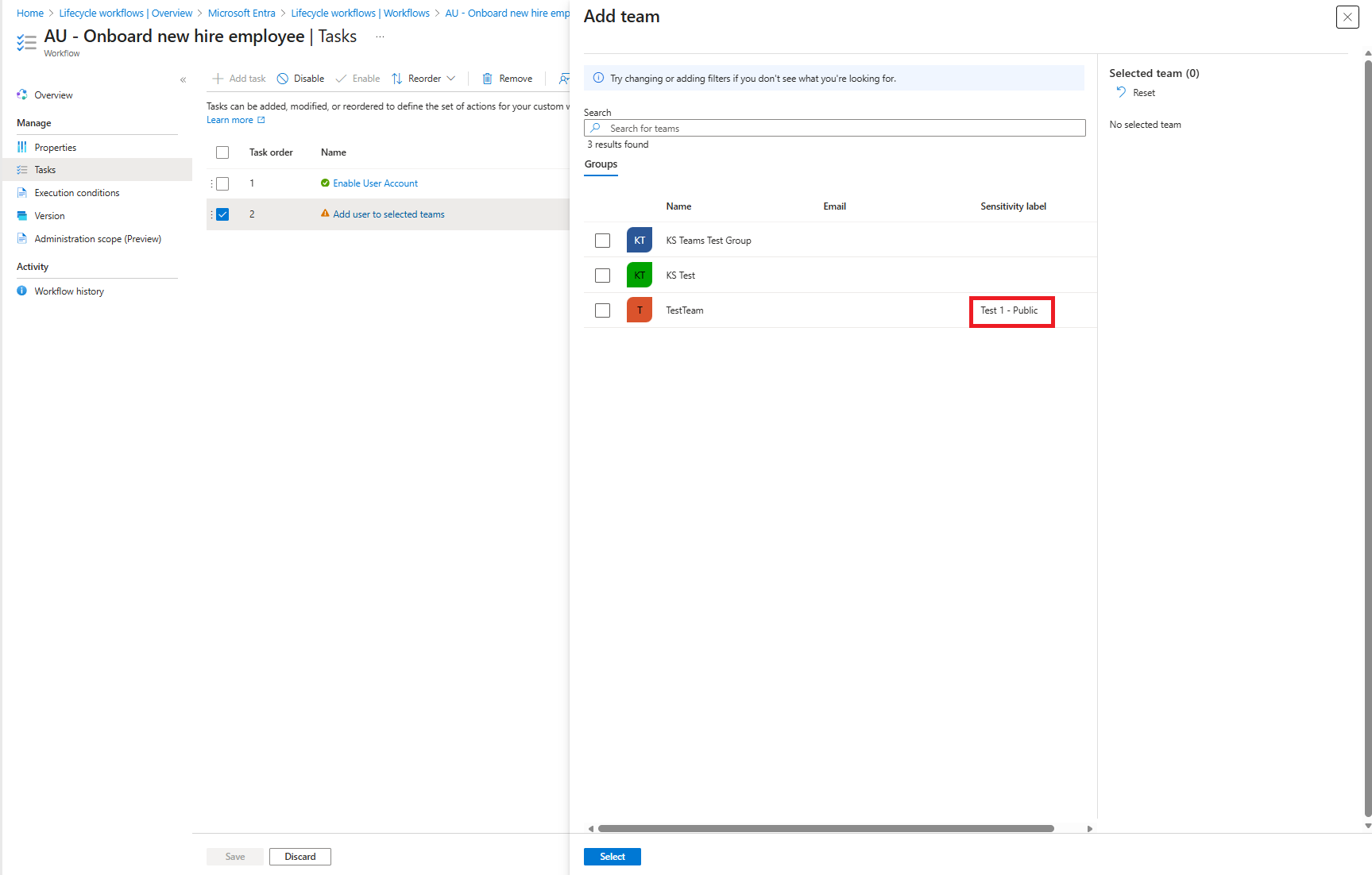This screenshot has height=875, width=1372.
Task: Uncheck the task 2 checkbox
Action: pyautogui.click(x=222, y=214)
